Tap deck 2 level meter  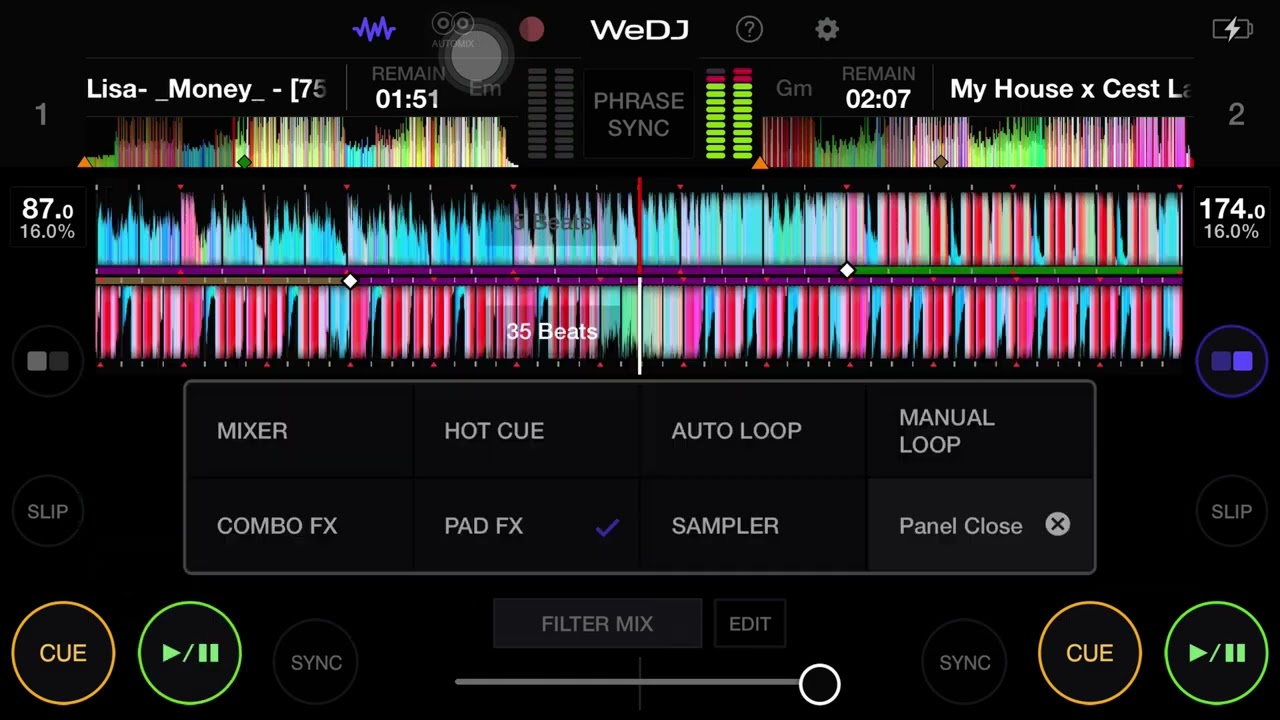729,113
